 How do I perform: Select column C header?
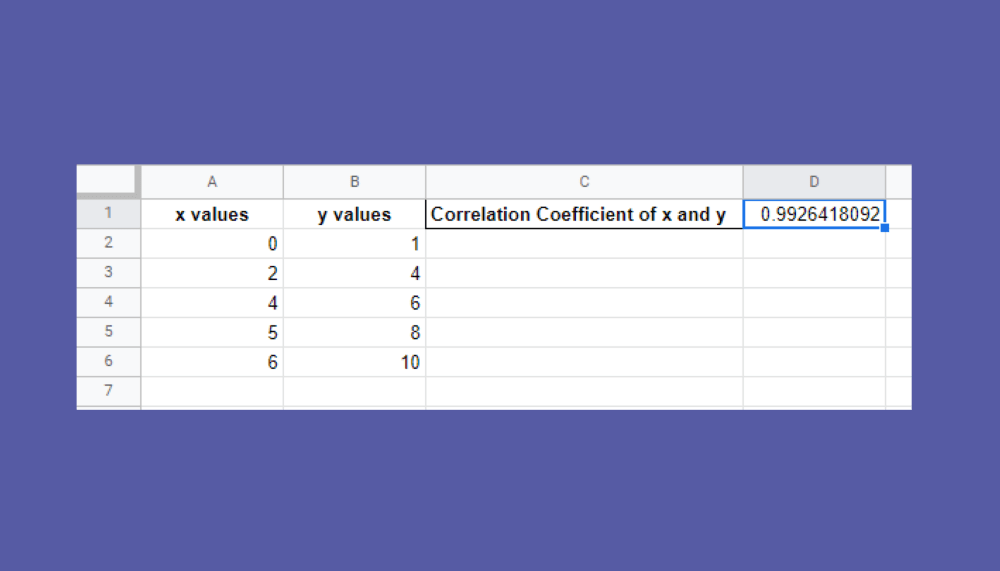[584, 181]
